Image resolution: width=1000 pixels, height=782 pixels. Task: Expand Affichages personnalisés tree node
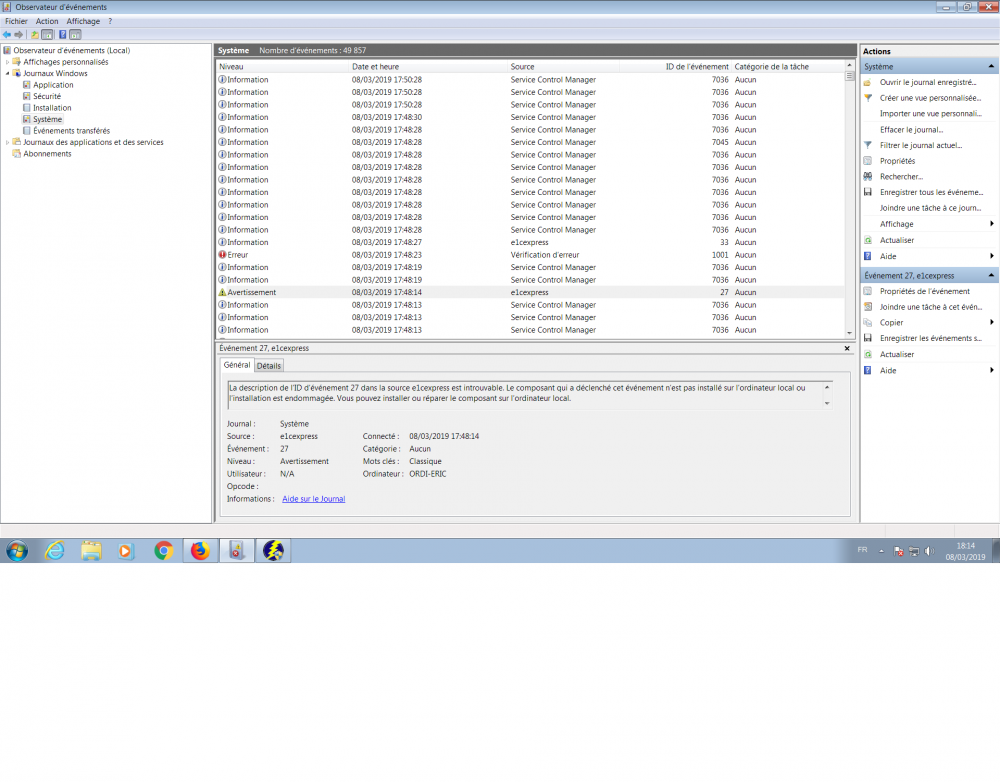click(x=8, y=62)
